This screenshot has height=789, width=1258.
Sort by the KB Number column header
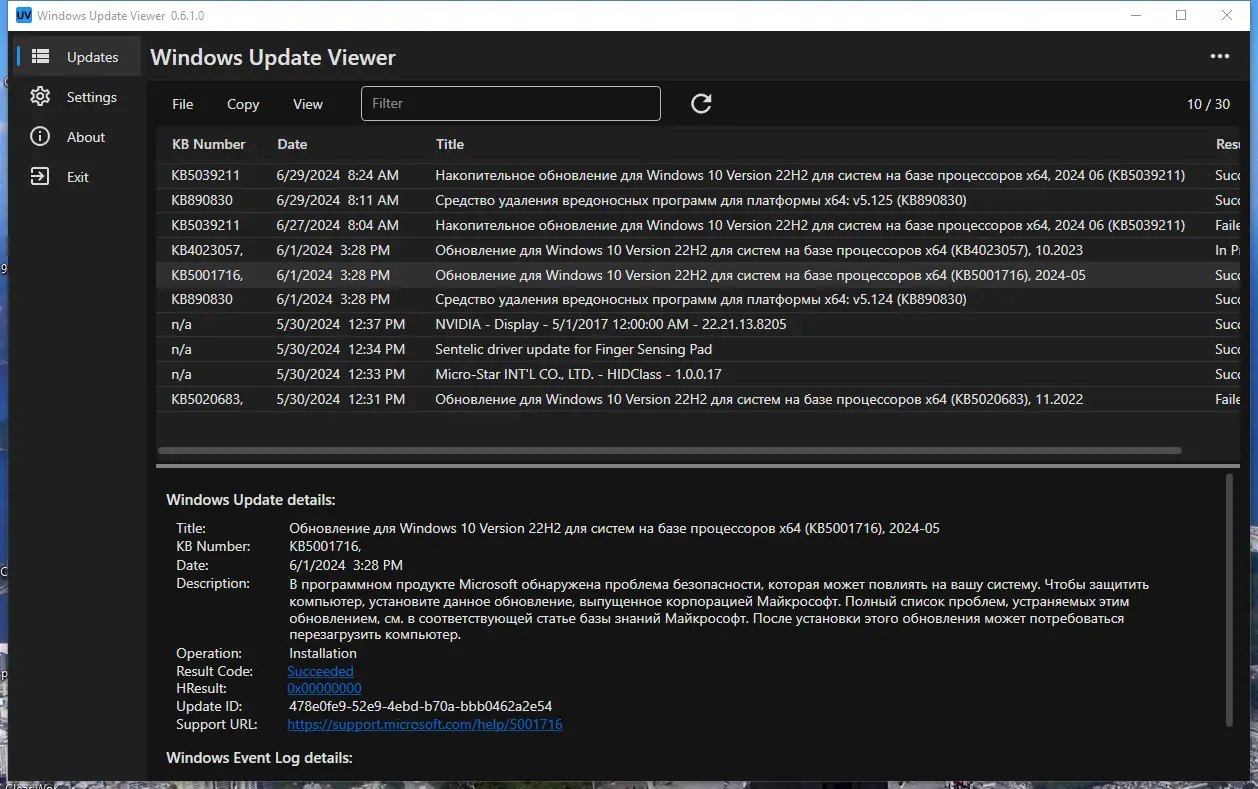(x=208, y=144)
